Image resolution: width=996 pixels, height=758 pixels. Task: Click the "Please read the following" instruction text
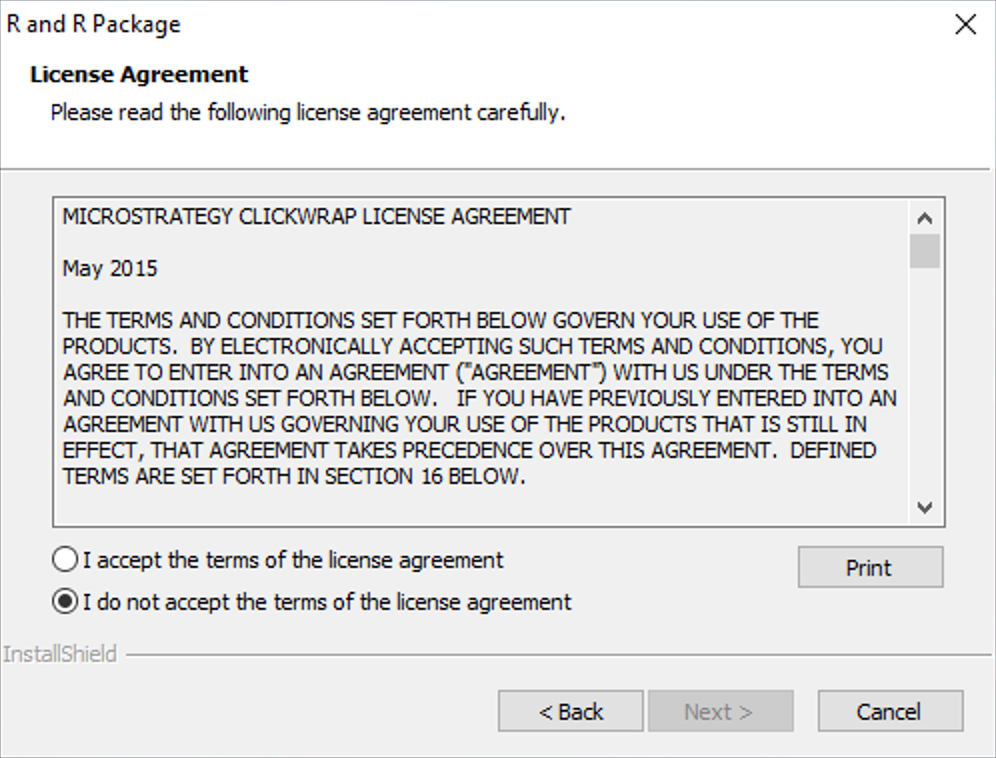click(x=308, y=112)
